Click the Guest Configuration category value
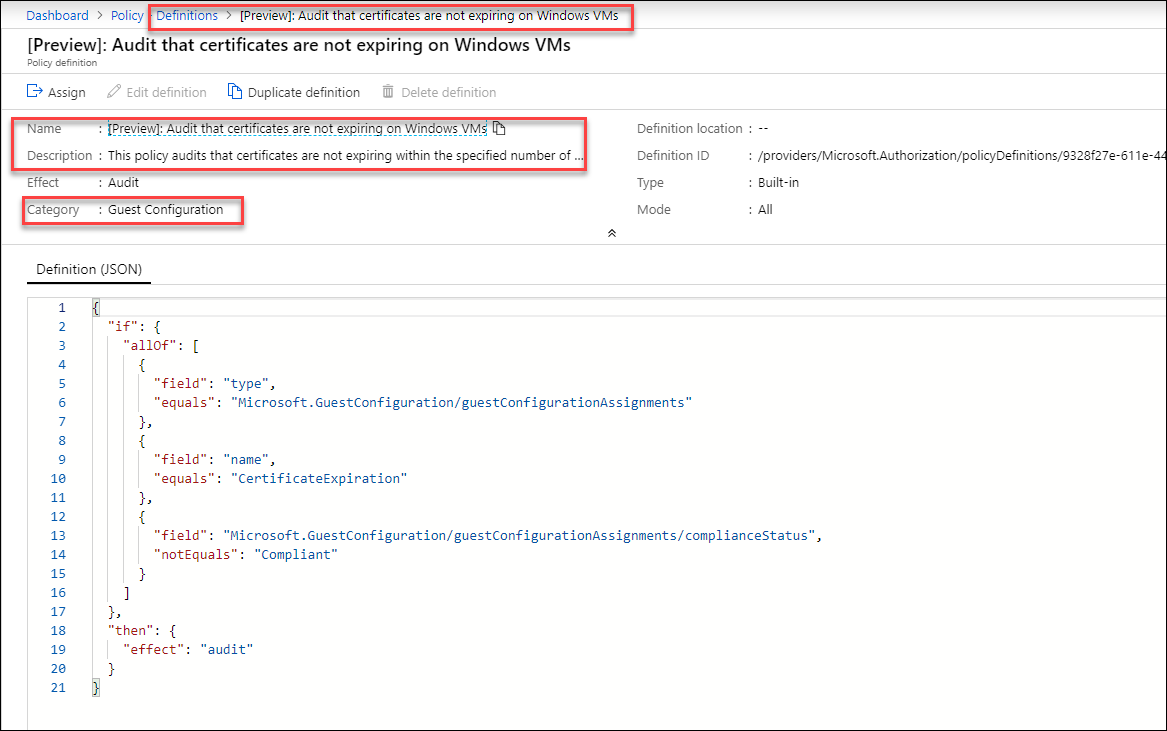The height and width of the screenshot is (731, 1167). point(165,210)
